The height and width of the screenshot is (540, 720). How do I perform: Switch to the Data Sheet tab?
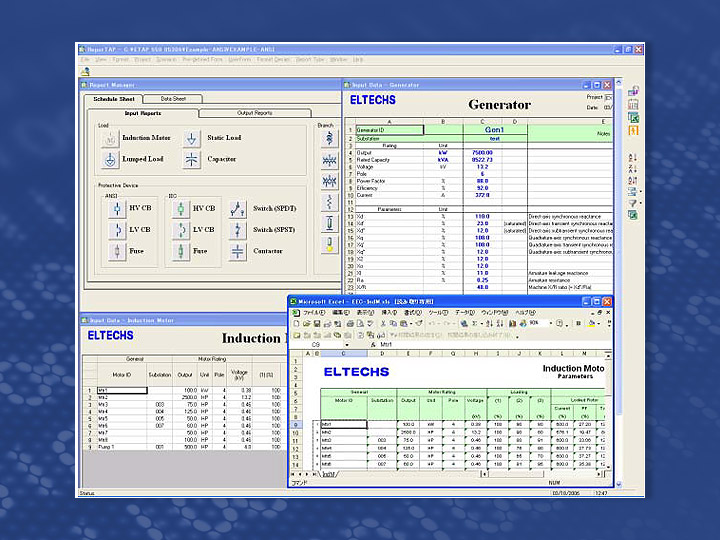click(173, 99)
